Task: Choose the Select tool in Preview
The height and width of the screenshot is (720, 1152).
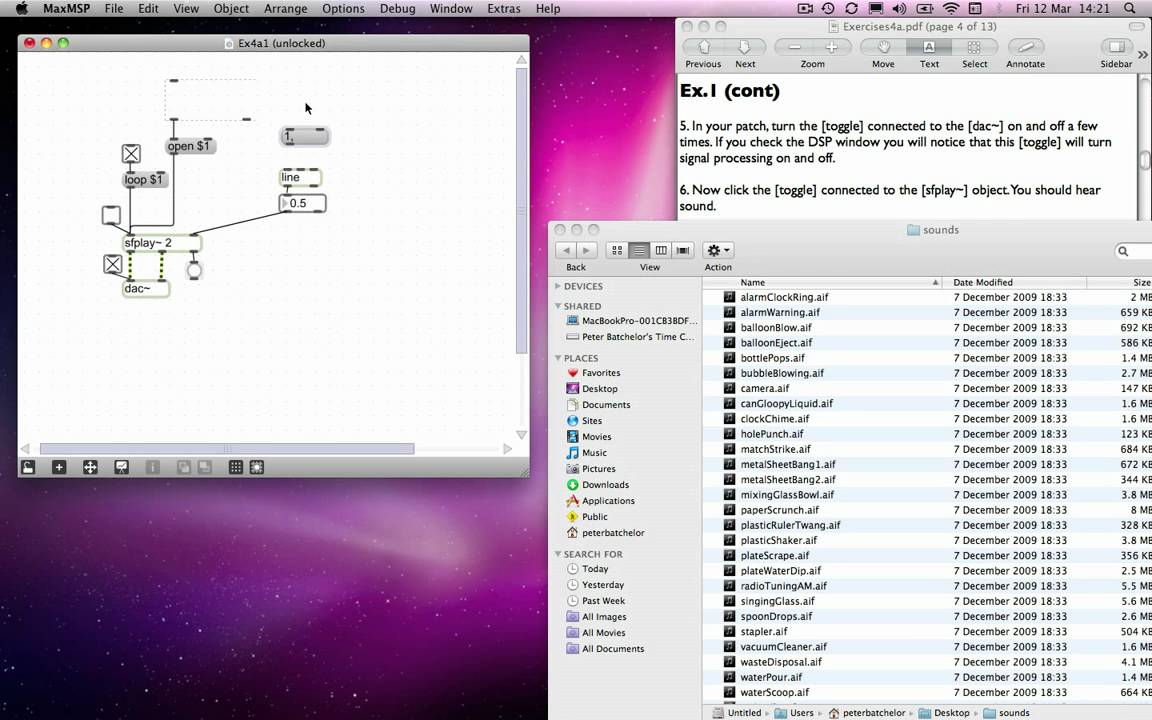Action: (x=974, y=47)
